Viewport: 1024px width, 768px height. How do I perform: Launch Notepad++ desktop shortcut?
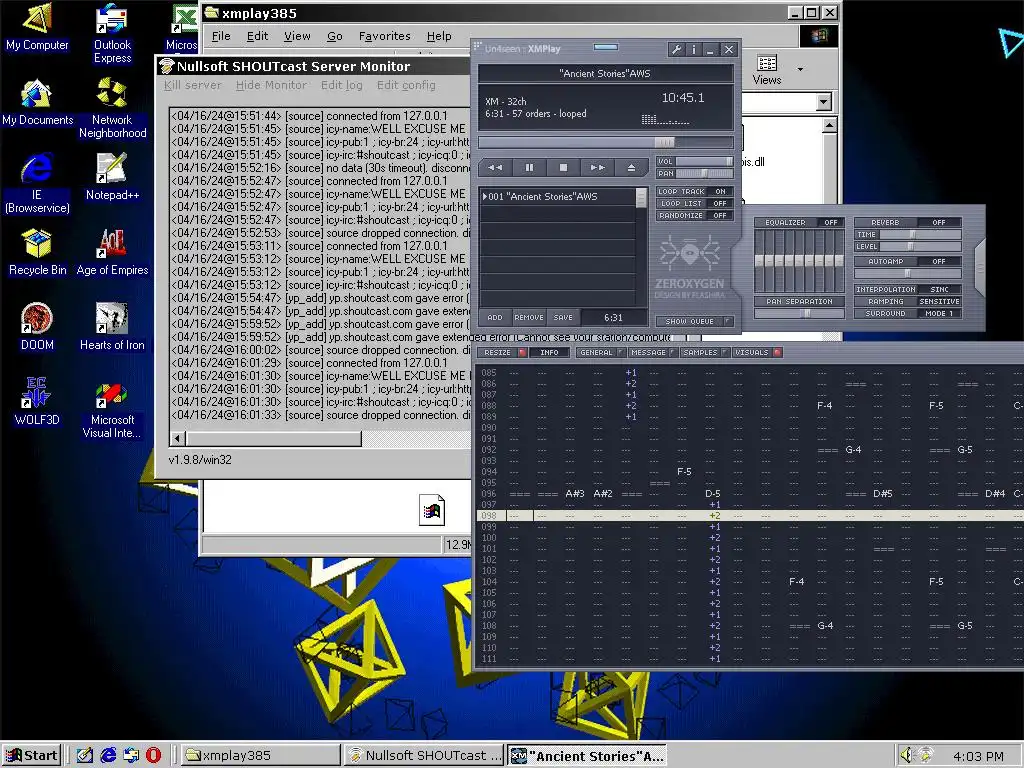(112, 176)
